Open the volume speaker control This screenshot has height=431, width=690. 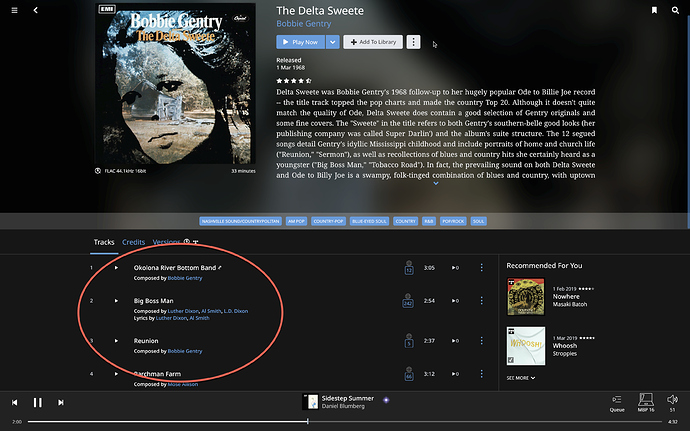(672, 402)
